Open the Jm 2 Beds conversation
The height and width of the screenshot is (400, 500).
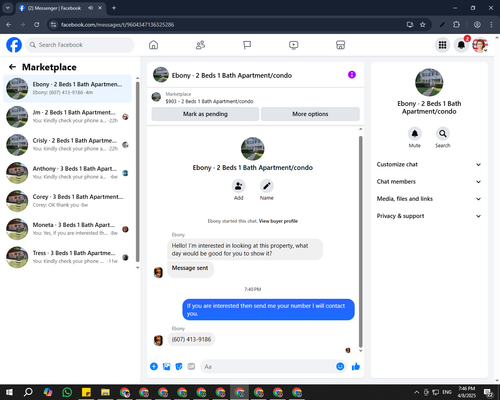click(x=67, y=117)
